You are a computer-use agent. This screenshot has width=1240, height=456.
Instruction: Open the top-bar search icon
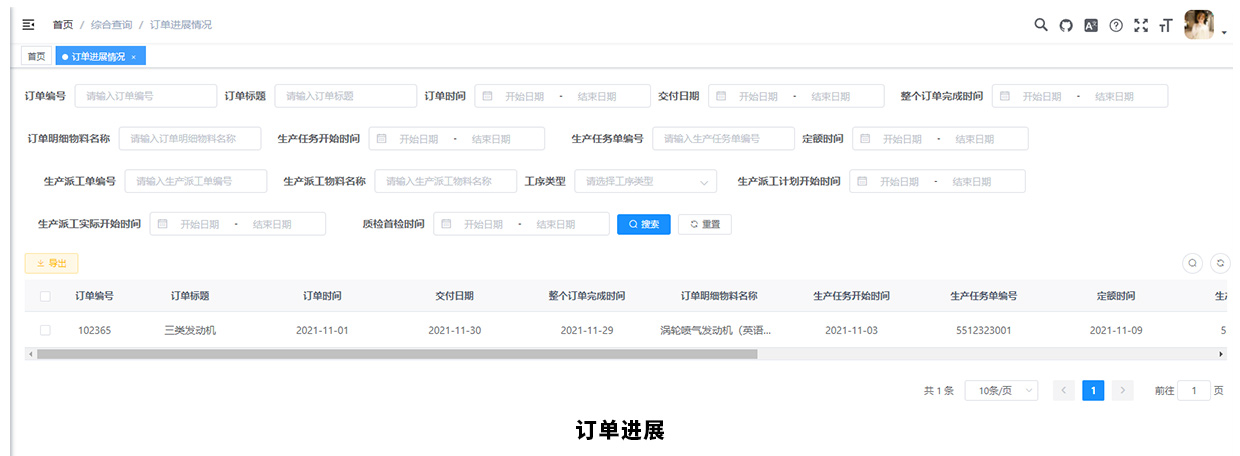tap(1041, 25)
